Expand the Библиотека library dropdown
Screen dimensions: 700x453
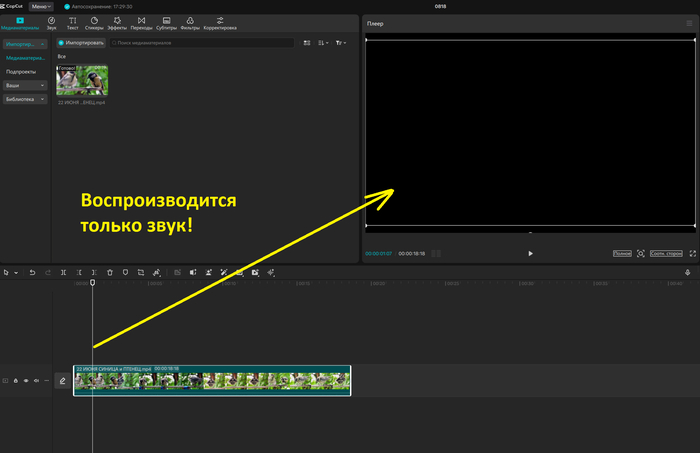click(26, 100)
